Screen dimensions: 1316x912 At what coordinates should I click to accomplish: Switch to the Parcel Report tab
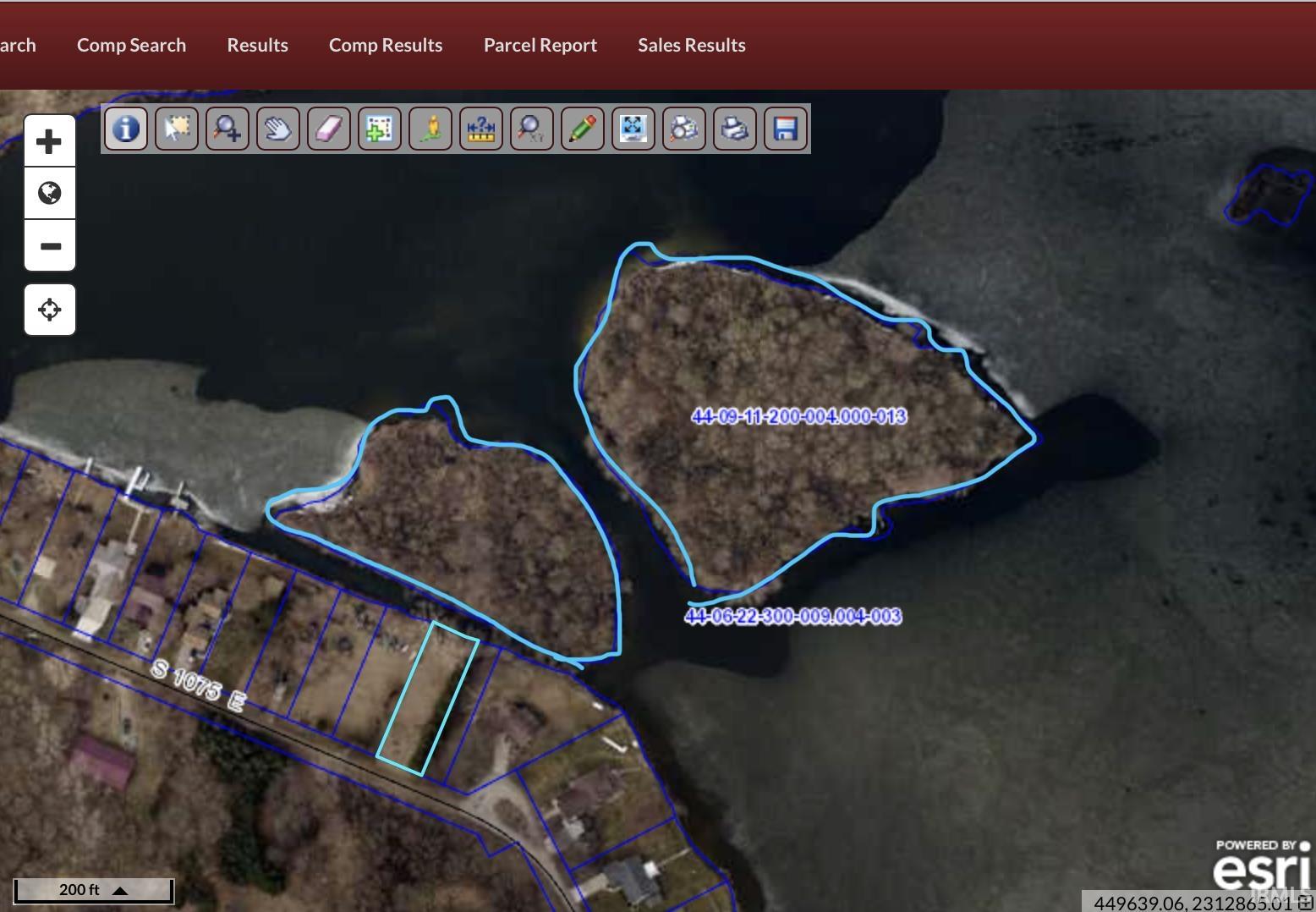540,45
